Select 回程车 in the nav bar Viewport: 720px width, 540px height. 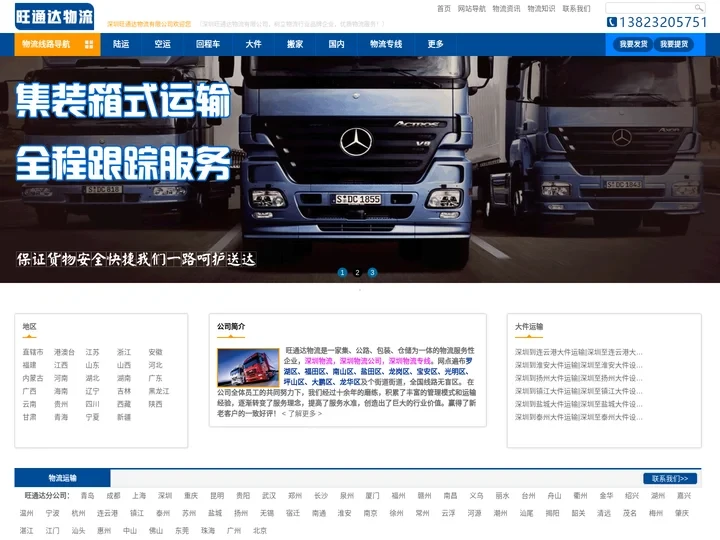tap(208, 44)
